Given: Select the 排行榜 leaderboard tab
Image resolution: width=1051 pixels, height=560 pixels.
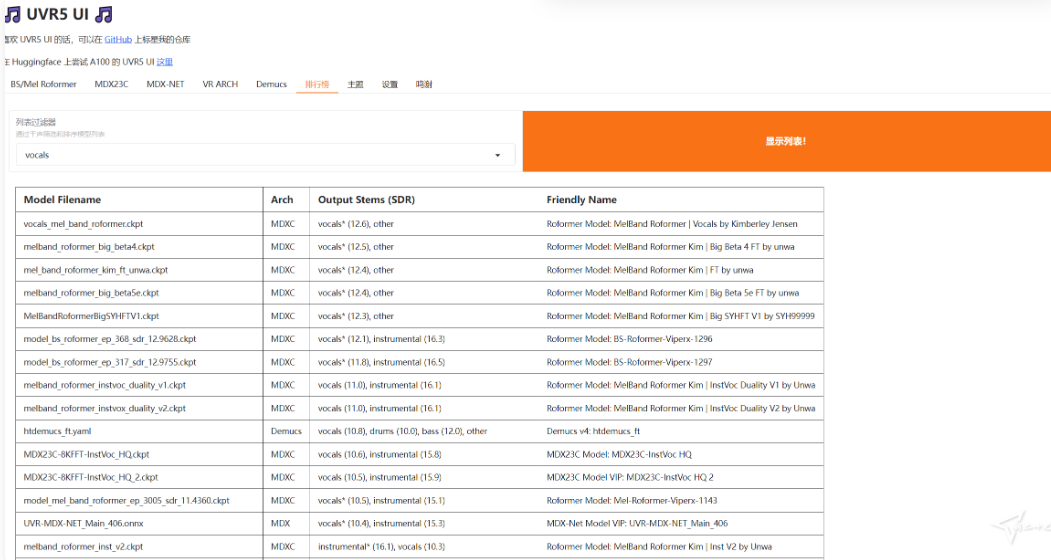Looking at the screenshot, I should (317, 85).
